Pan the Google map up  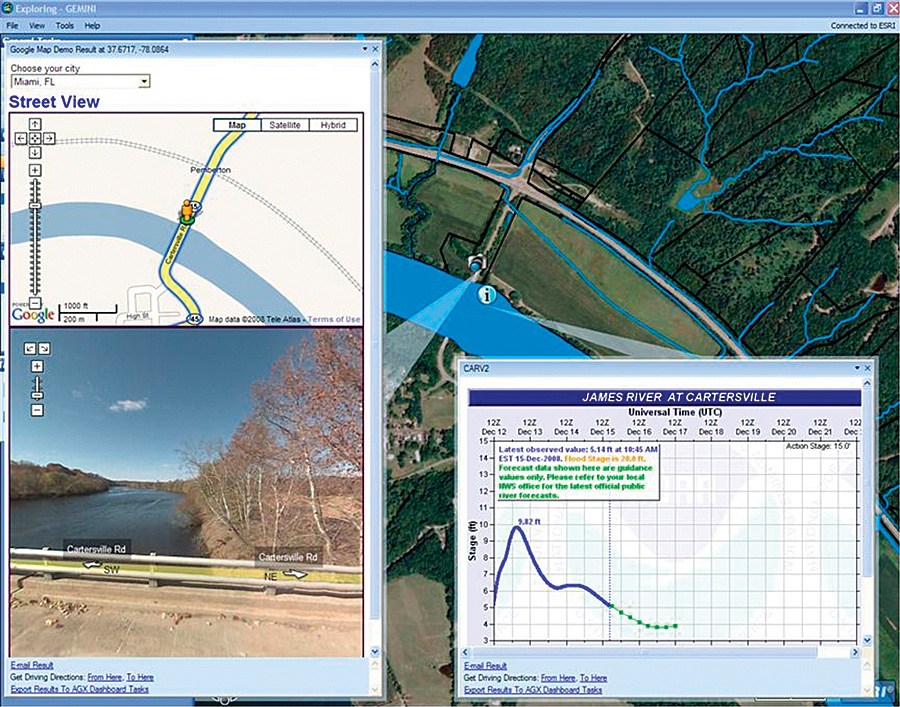pos(35,125)
